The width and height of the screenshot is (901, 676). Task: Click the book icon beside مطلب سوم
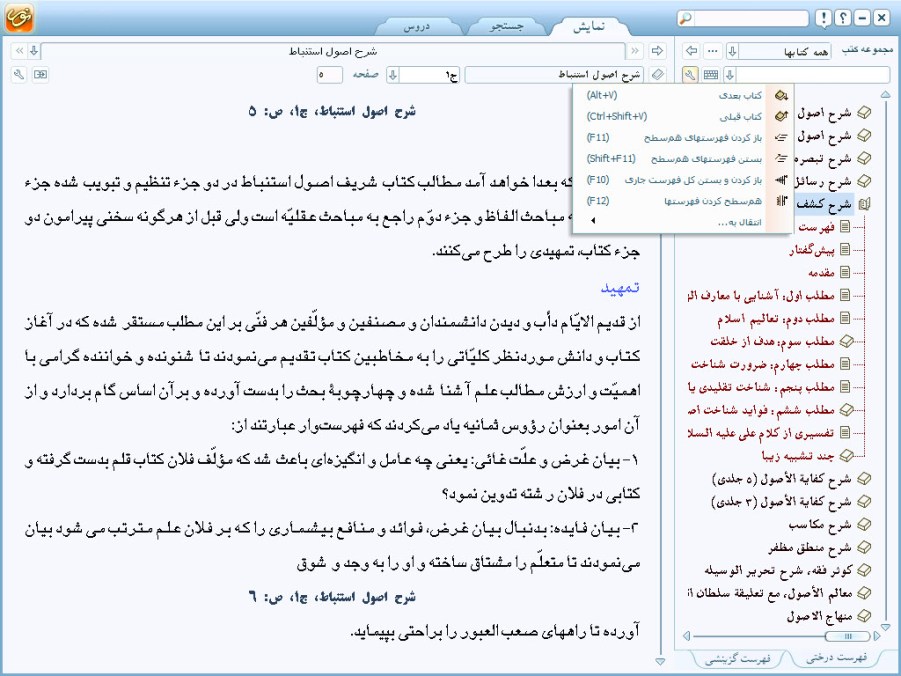[846, 341]
